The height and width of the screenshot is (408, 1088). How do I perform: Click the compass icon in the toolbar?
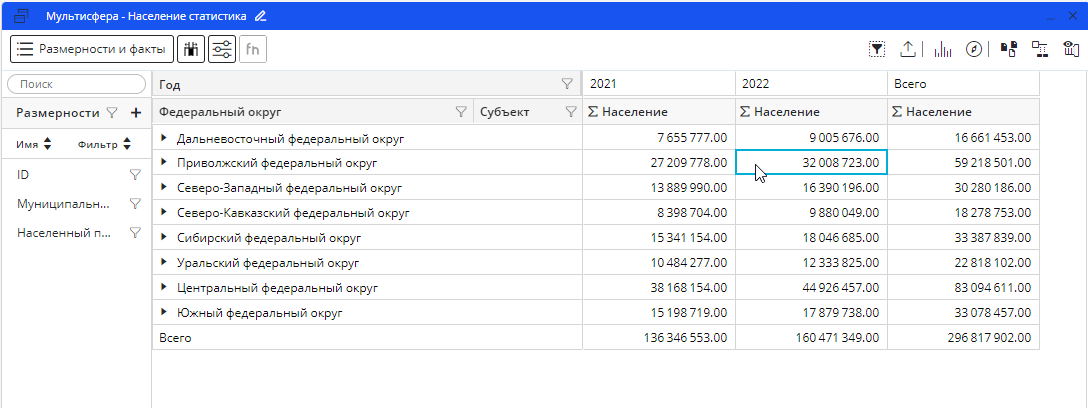pyautogui.click(x=973, y=49)
